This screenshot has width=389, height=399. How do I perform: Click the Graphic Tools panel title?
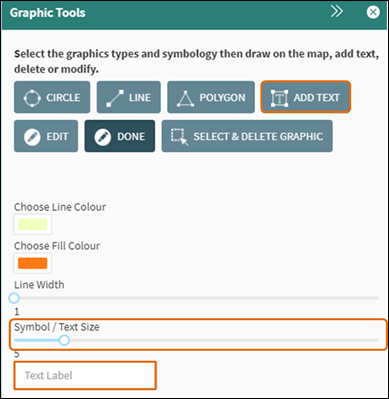[x=48, y=13]
